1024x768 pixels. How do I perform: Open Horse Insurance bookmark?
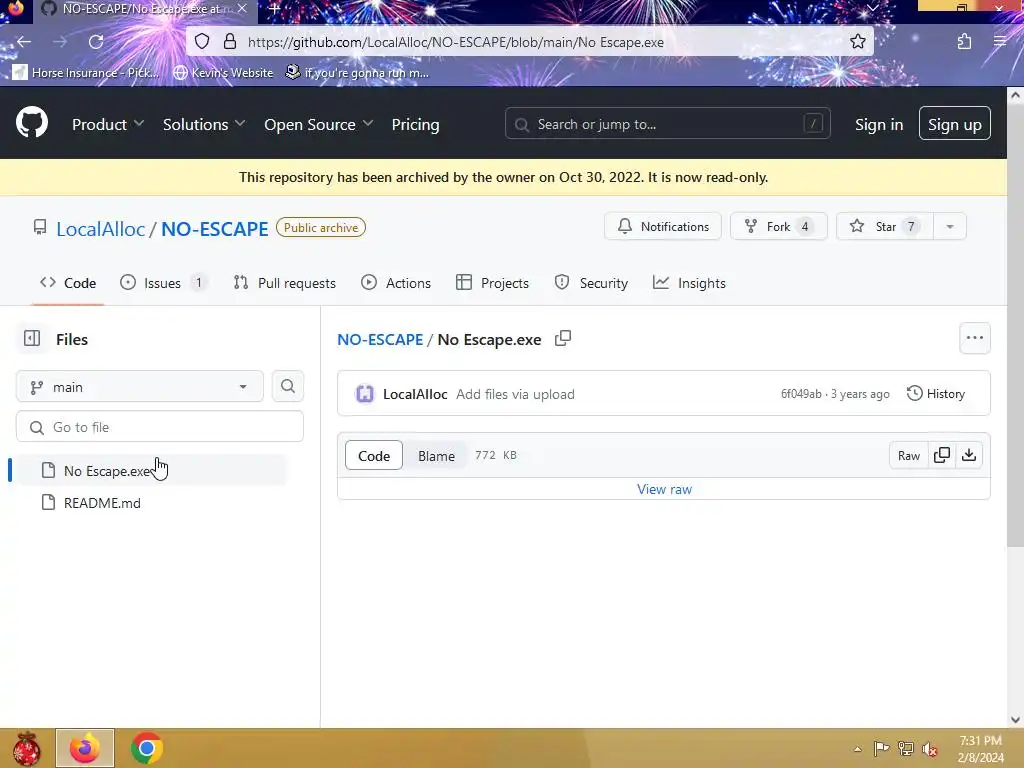click(x=86, y=72)
